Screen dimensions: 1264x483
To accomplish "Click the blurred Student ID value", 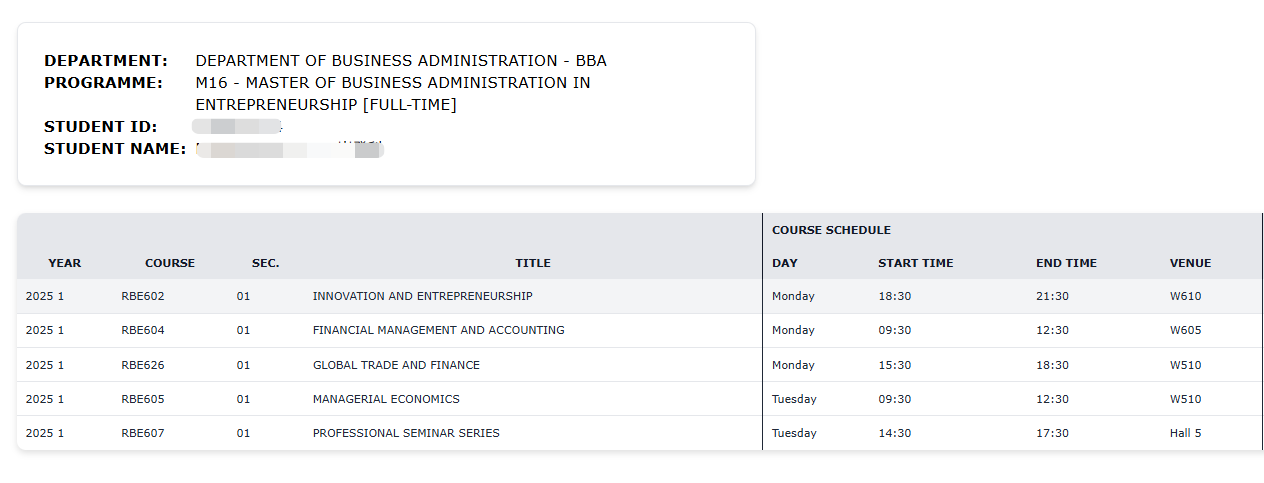I will click(x=237, y=127).
